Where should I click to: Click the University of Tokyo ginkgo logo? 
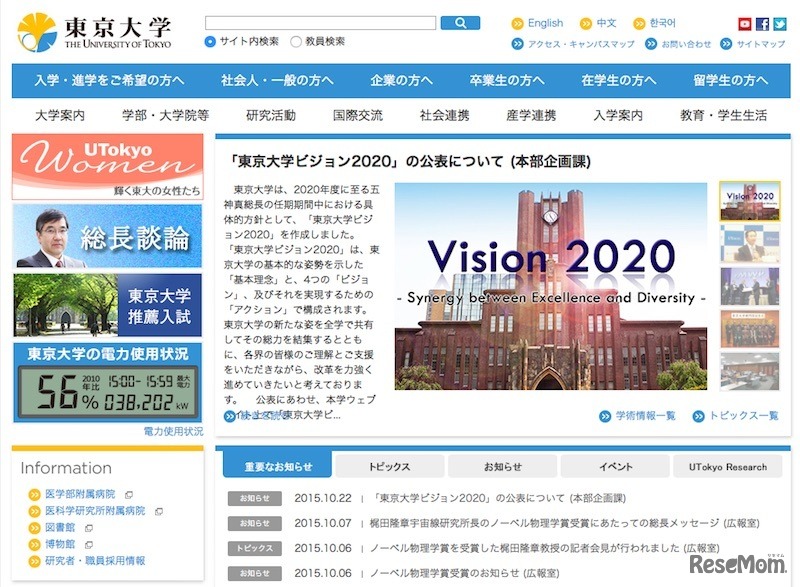pos(37,31)
